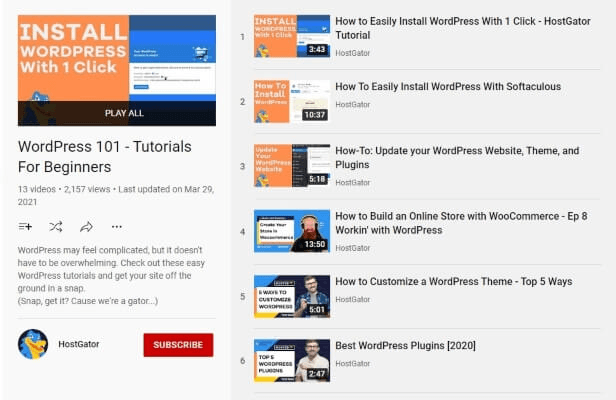Open the three-dot more options menu

click(x=117, y=227)
